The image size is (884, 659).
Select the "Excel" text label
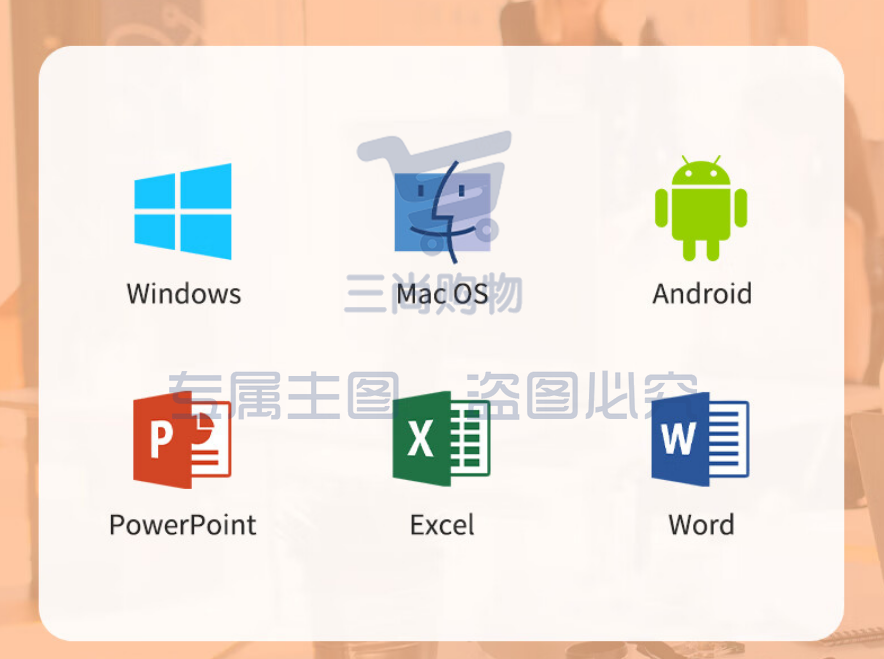pyautogui.click(x=442, y=525)
